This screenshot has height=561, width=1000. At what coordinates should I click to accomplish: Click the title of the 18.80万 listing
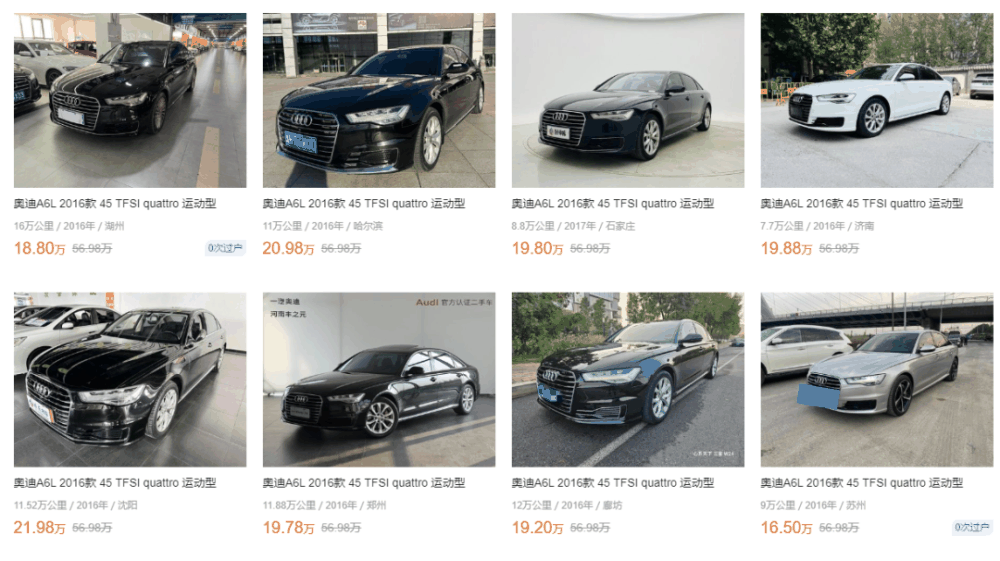[115, 203]
